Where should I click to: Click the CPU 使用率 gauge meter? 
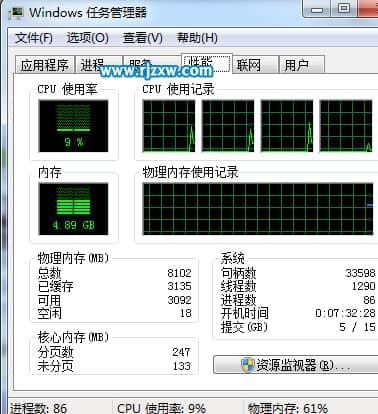click(x=73, y=126)
